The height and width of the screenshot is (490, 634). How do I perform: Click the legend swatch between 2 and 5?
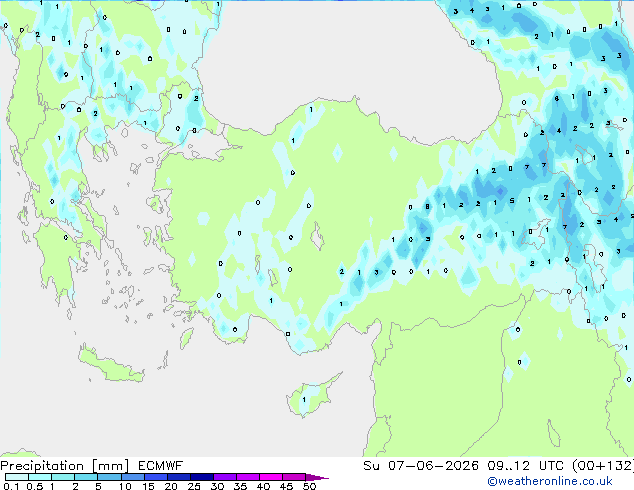[86, 477]
